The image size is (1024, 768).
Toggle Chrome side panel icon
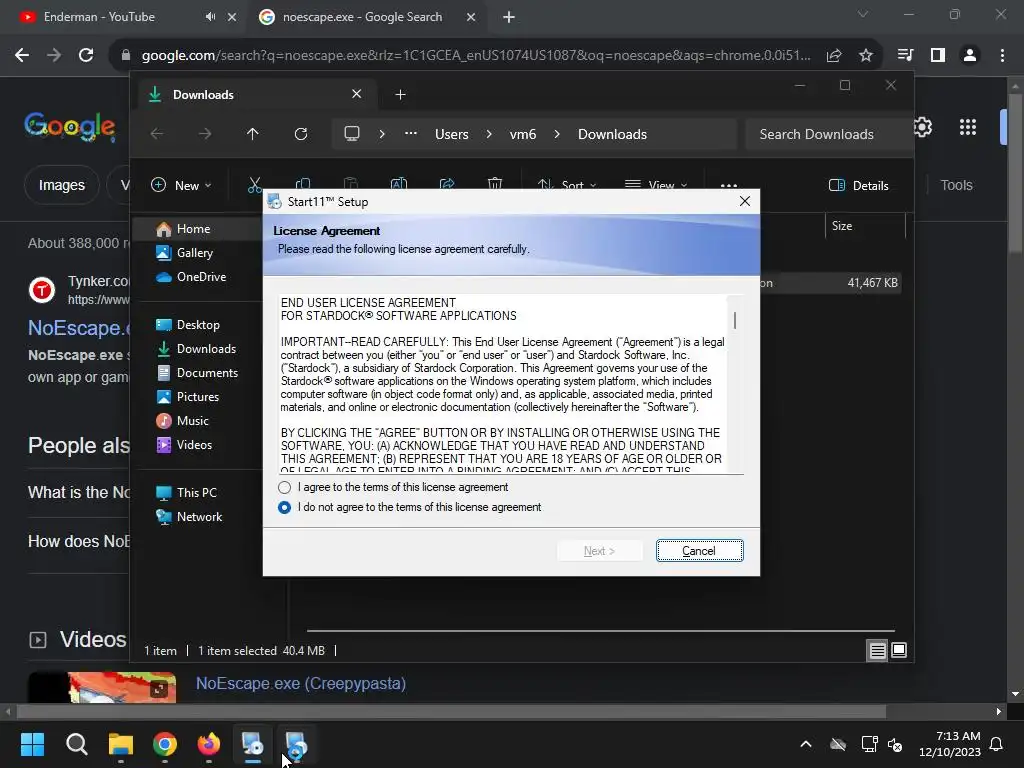(938, 56)
